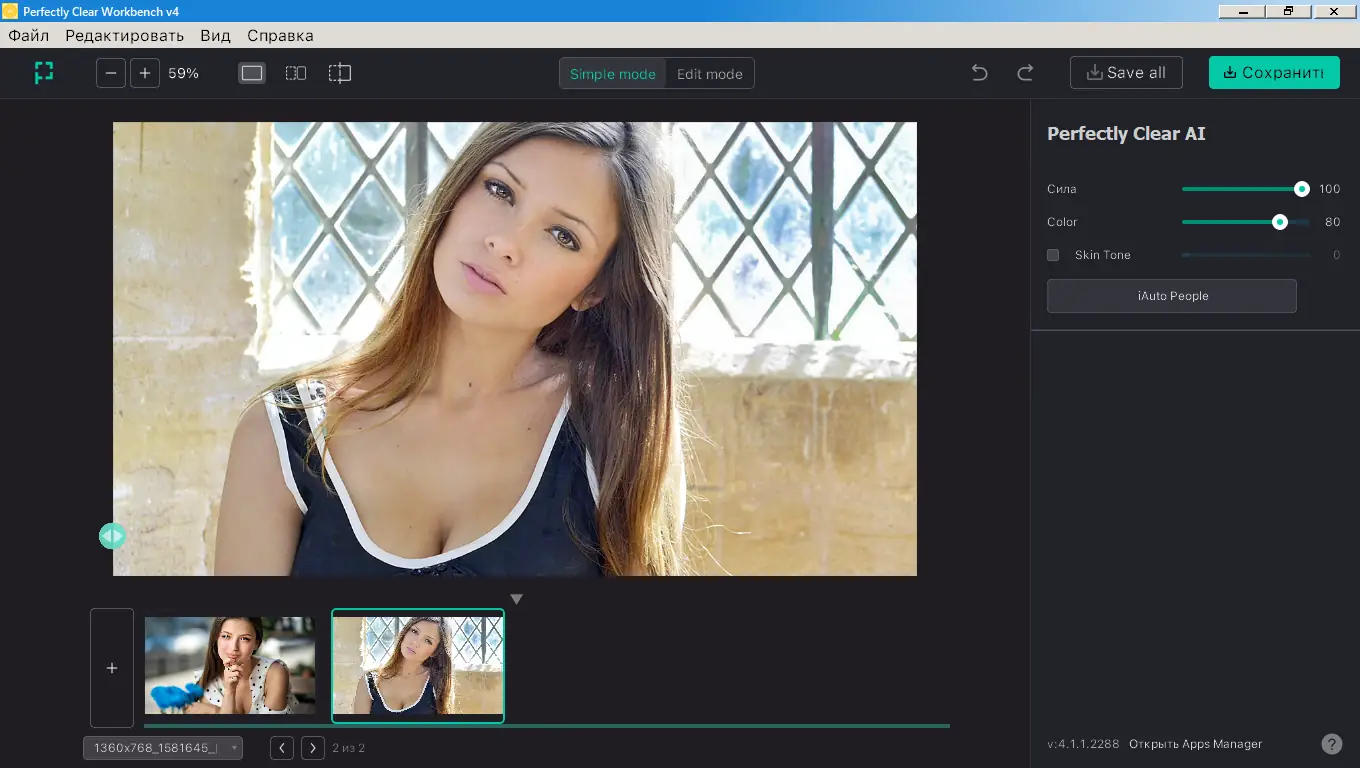The width and height of the screenshot is (1360, 768).
Task: Collapse the filmstrip with triangle arrow
Action: 516,599
